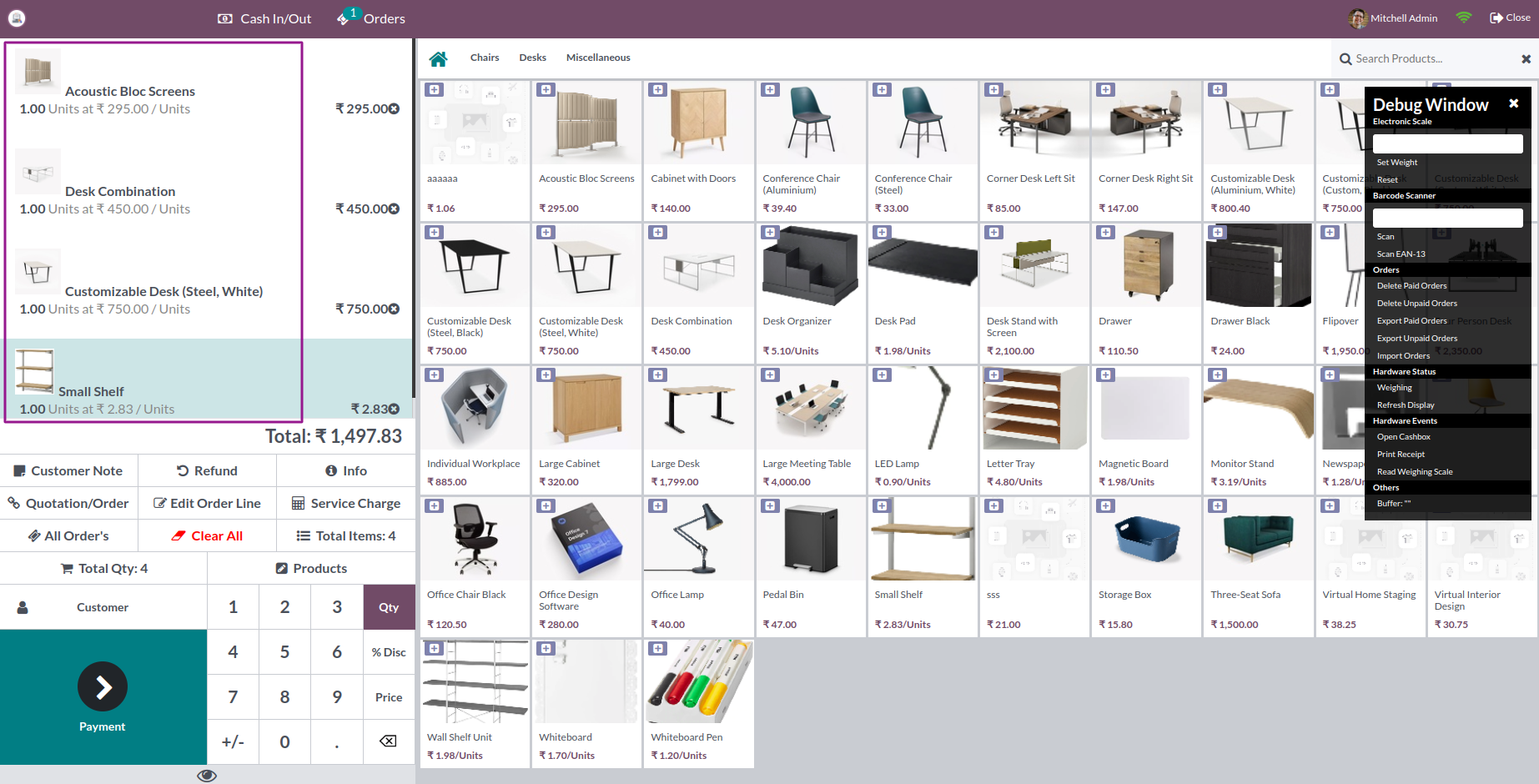Toggle the Qty mode on the numpad
The width and height of the screenshot is (1539, 784).
pyautogui.click(x=388, y=606)
